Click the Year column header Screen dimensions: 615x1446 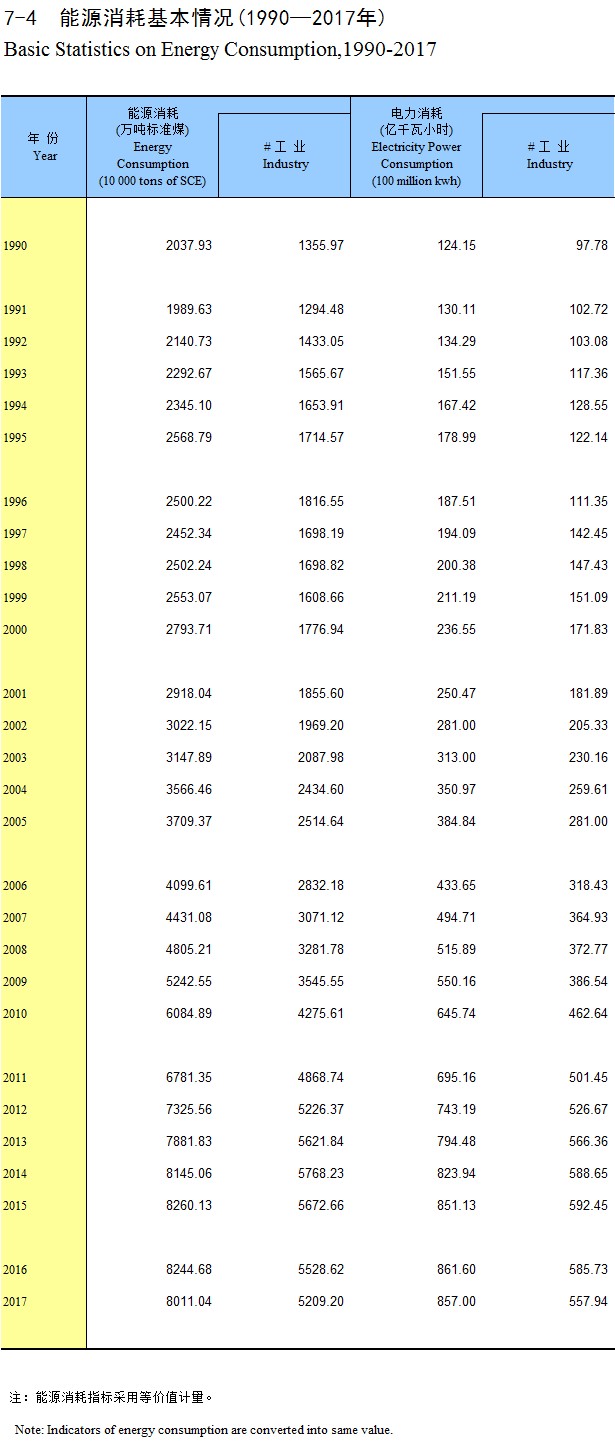click(44, 147)
